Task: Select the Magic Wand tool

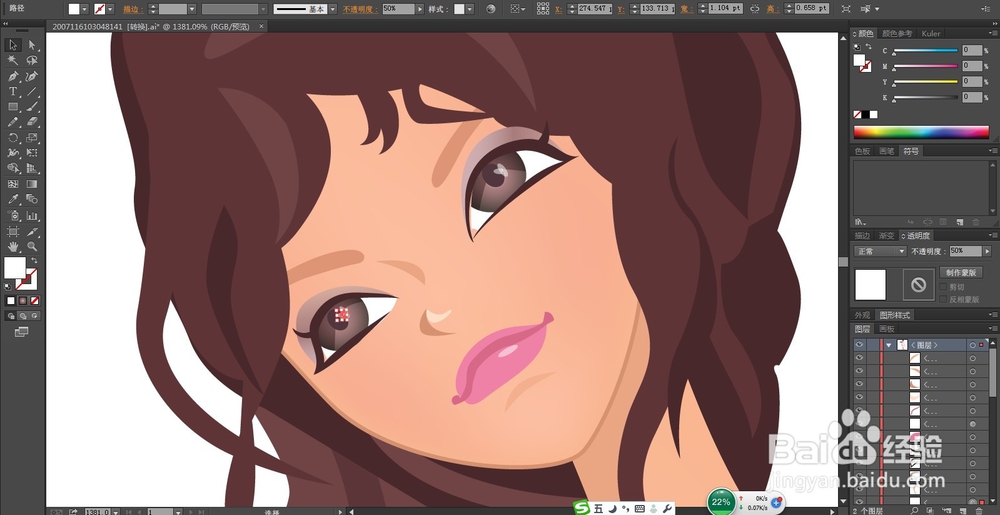Action: click(x=13, y=61)
